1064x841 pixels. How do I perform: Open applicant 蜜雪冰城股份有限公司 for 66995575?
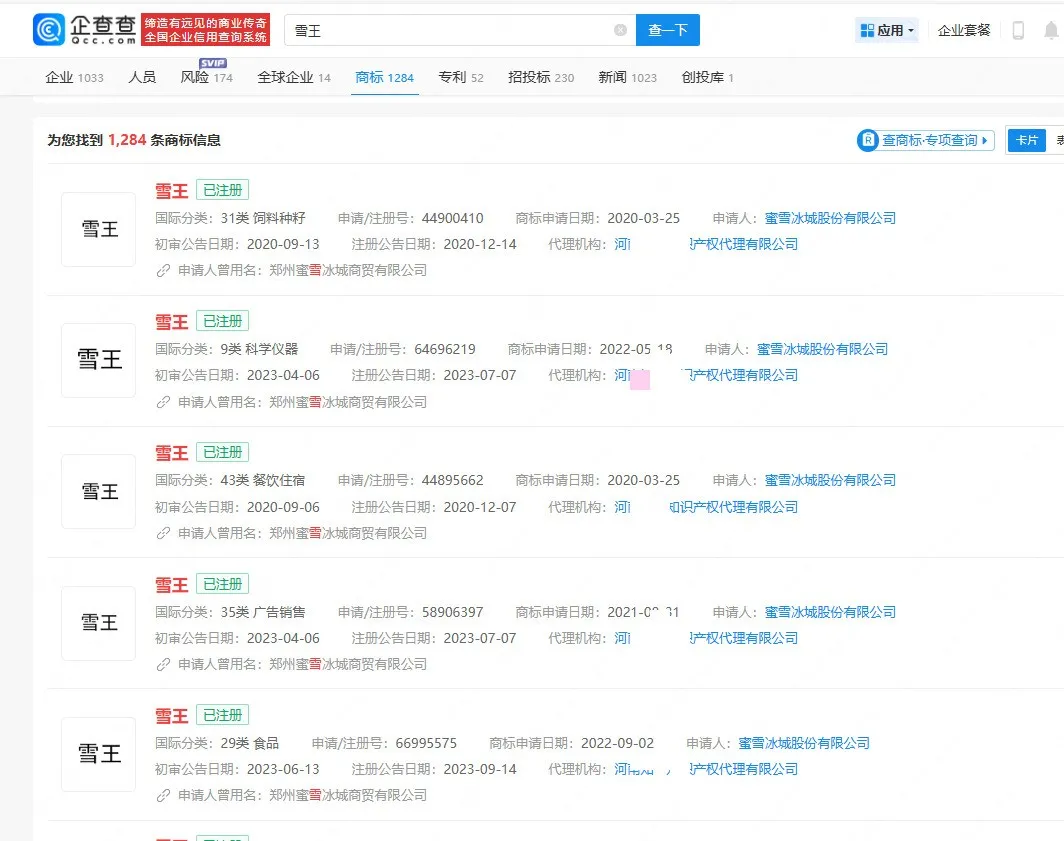tap(804, 743)
